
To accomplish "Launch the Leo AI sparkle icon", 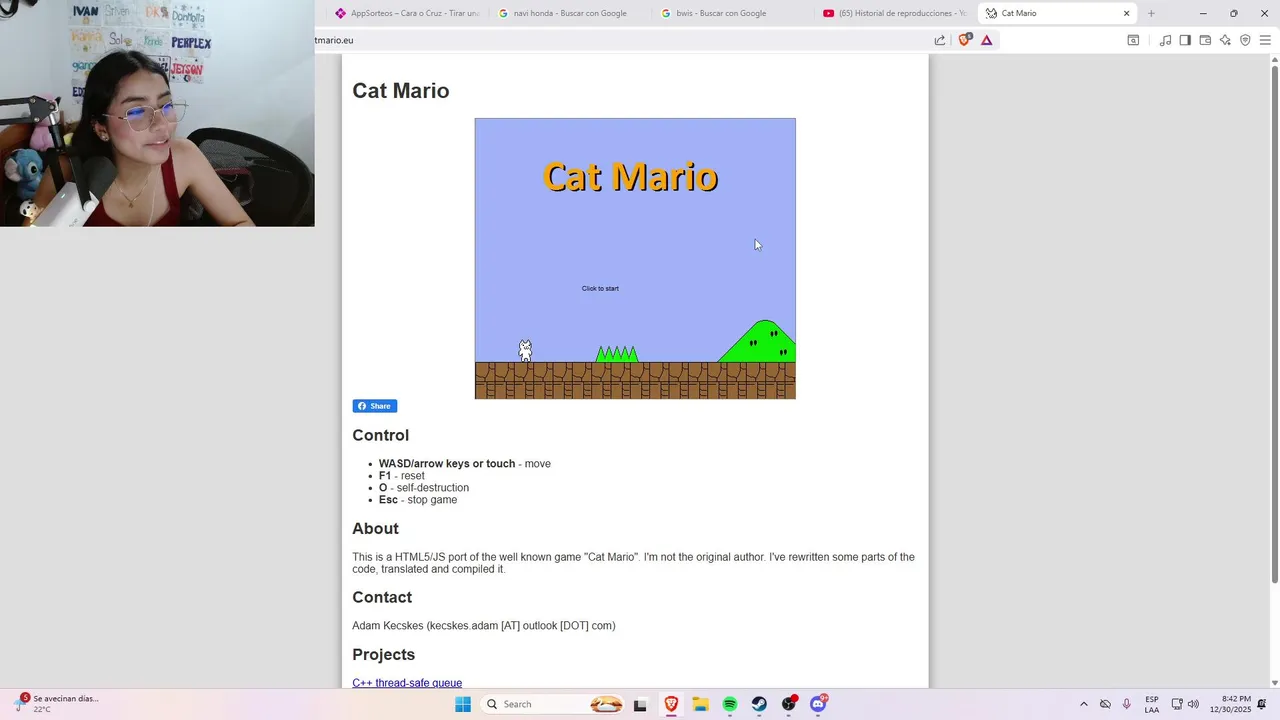I will click(x=1225, y=40).
